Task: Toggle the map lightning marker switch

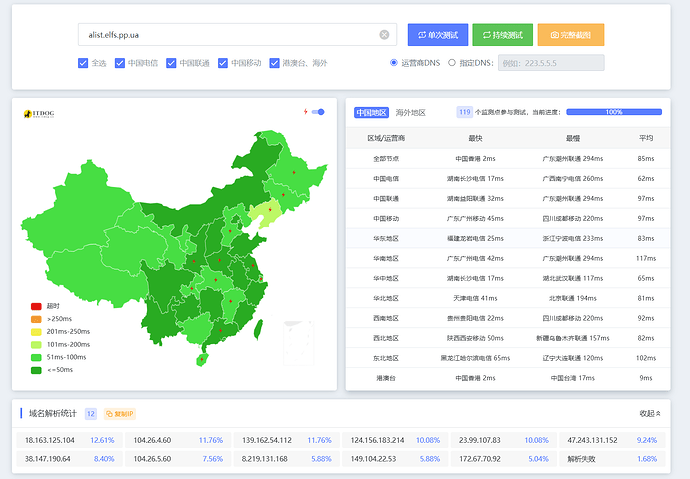Action: click(318, 112)
